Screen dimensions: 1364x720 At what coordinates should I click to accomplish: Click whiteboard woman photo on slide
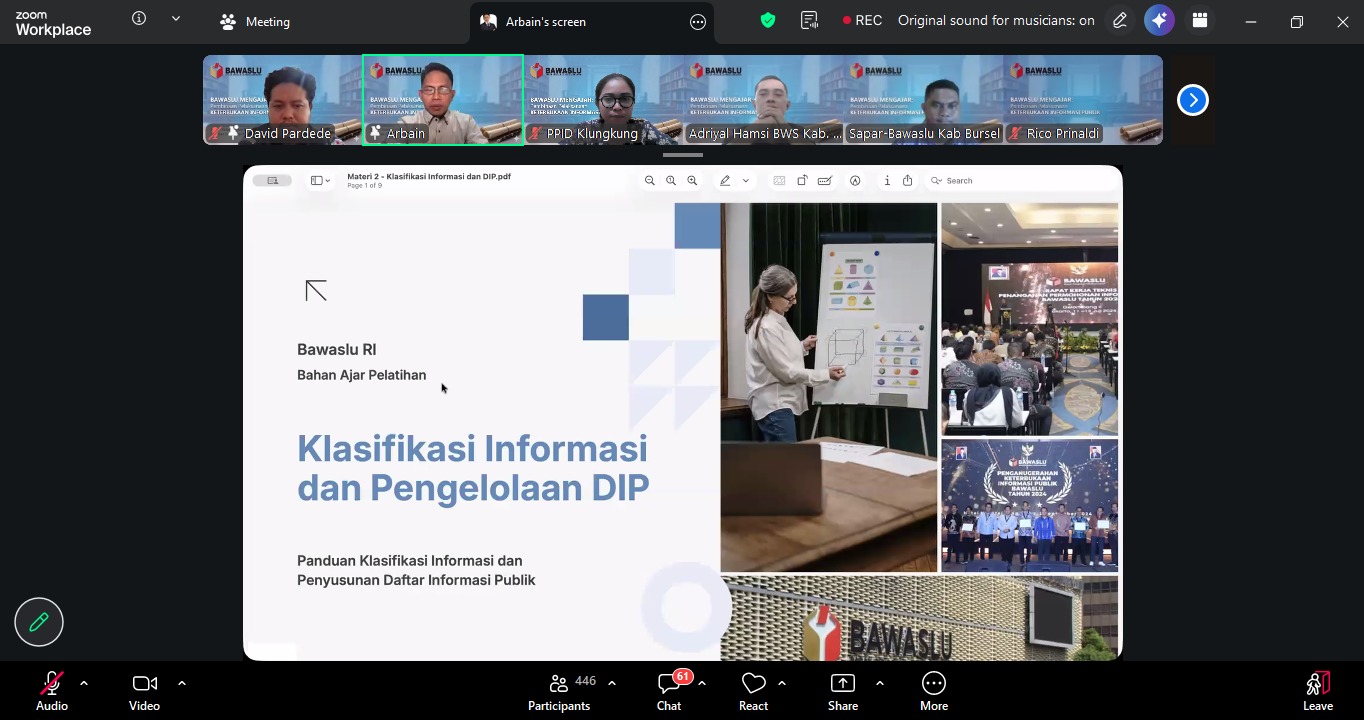[829, 388]
